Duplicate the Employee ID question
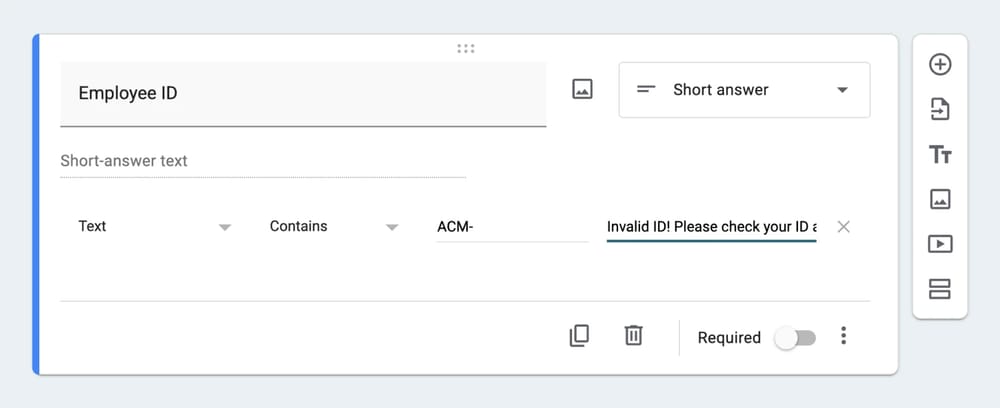 [x=579, y=336]
